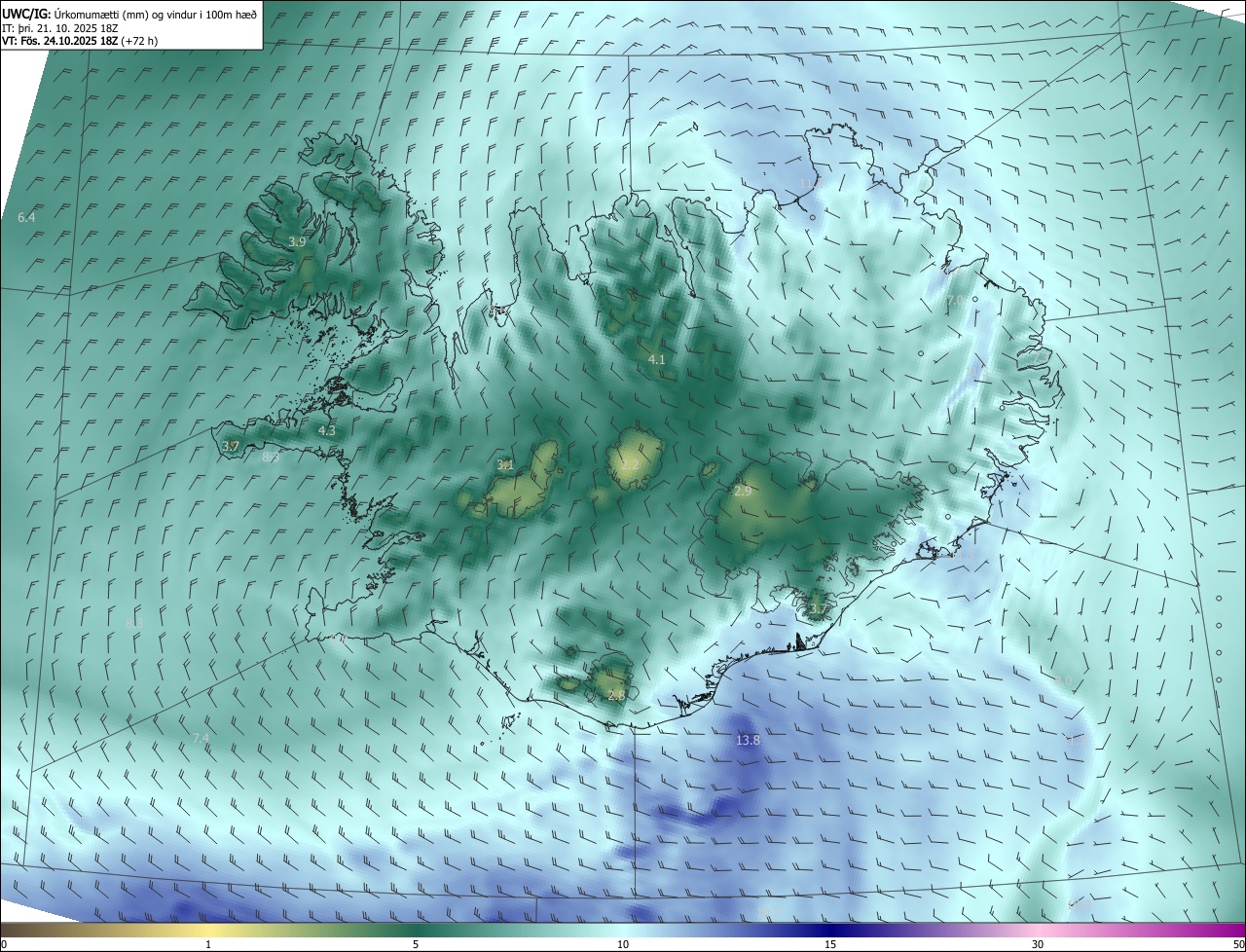Click the 2.2 value on the central glacier
The height and width of the screenshot is (952, 1246).
pyautogui.click(x=631, y=465)
